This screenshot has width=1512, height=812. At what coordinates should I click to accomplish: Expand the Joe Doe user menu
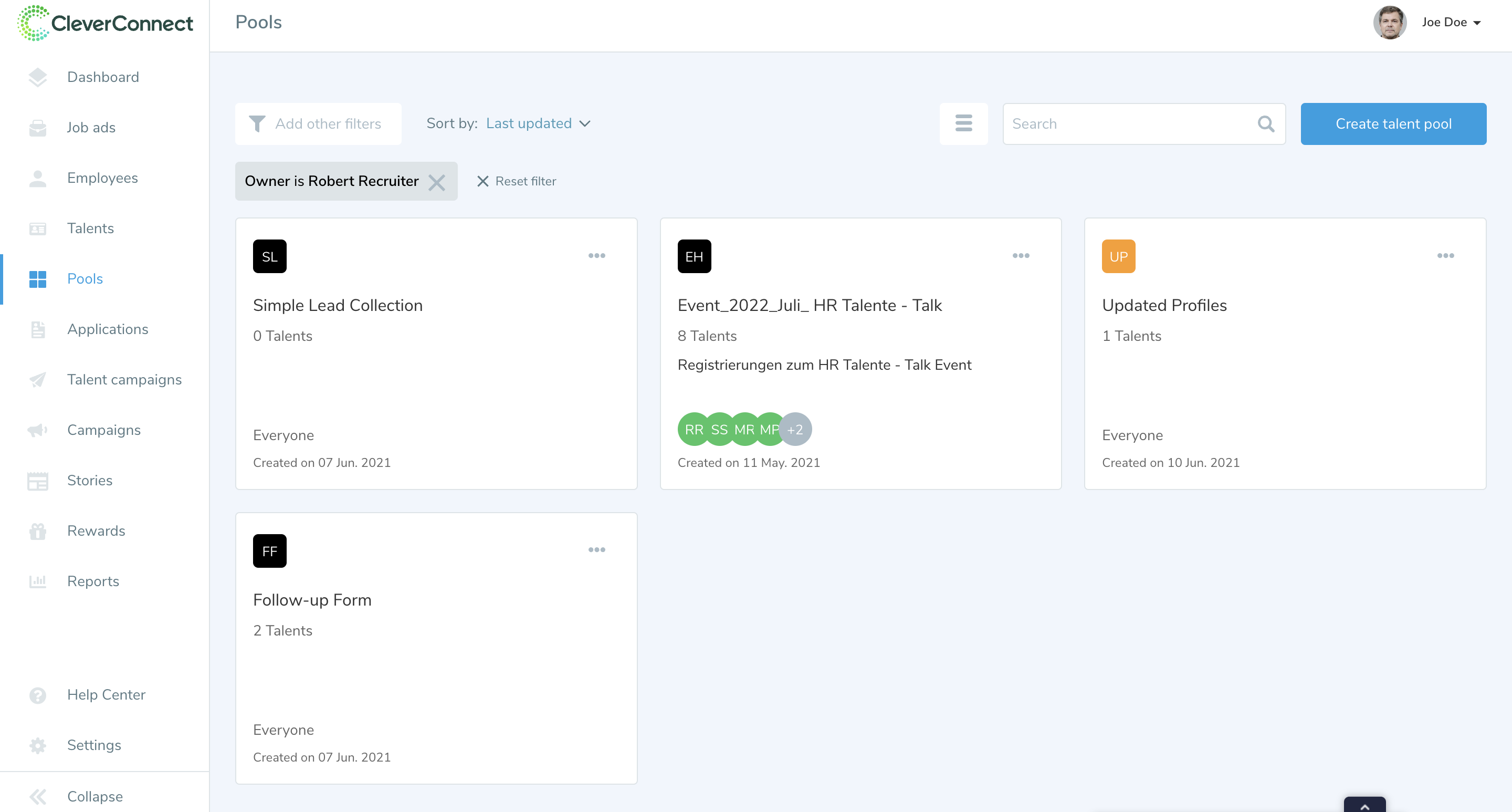(x=1451, y=22)
